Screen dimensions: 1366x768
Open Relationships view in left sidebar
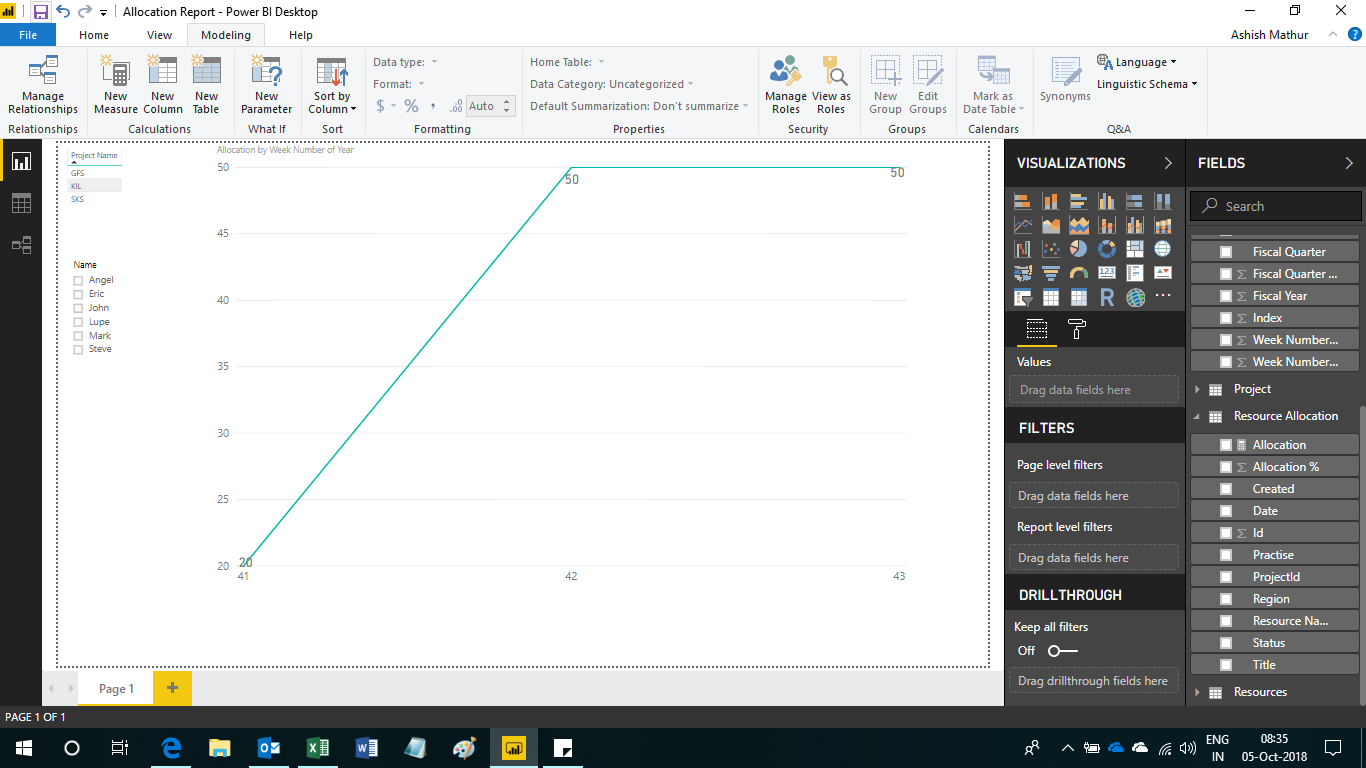[21, 245]
